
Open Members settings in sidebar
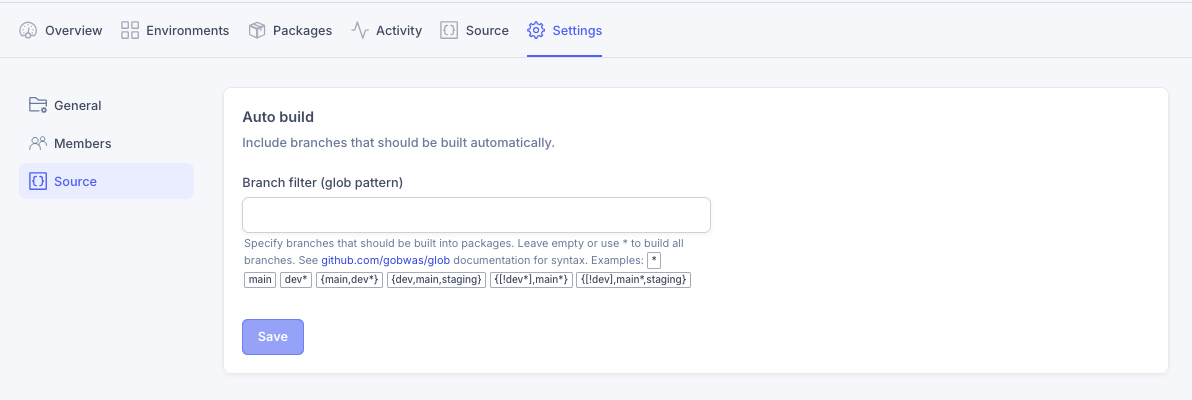coord(106,143)
